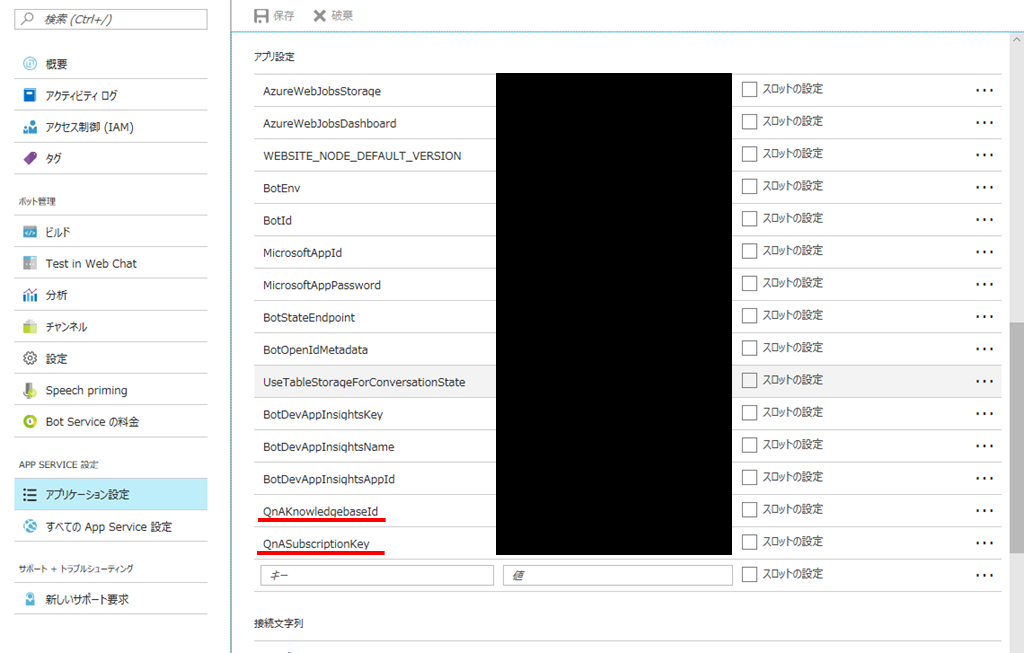Click the 接続文字列 section heading
The image size is (1024, 653).
click(x=279, y=623)
